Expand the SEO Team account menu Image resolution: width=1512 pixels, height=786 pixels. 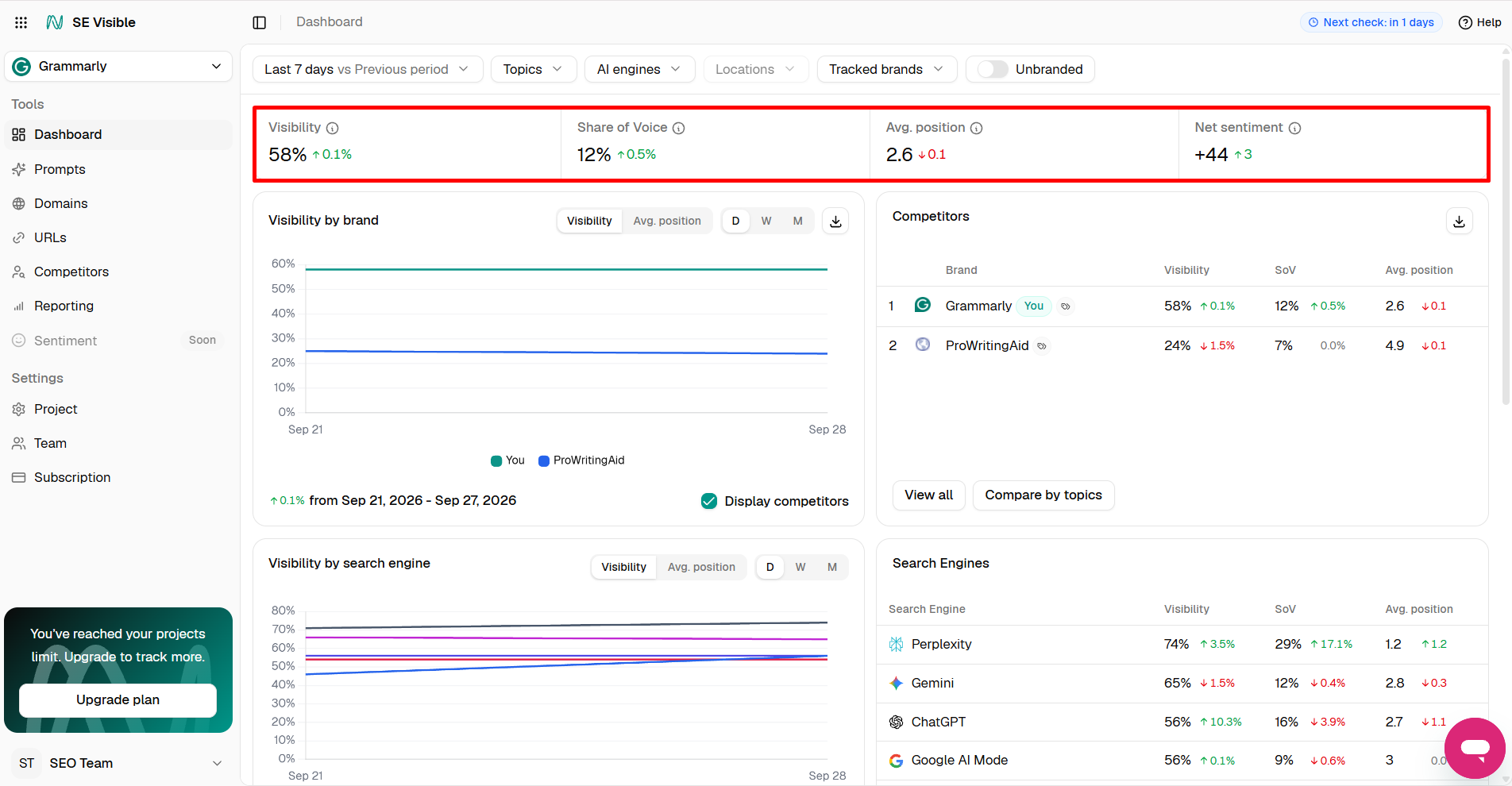coord(118,764)
